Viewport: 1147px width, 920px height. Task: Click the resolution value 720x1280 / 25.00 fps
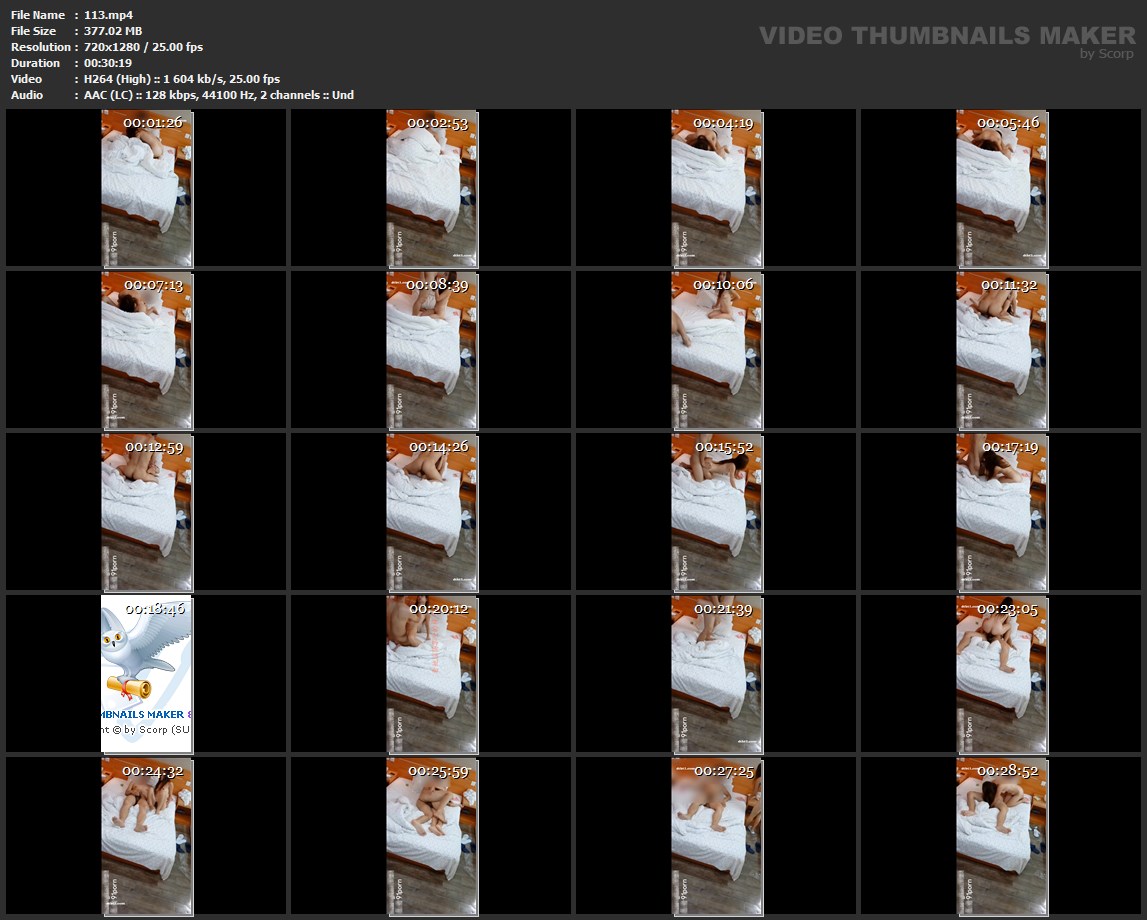[x=143, y=47]
